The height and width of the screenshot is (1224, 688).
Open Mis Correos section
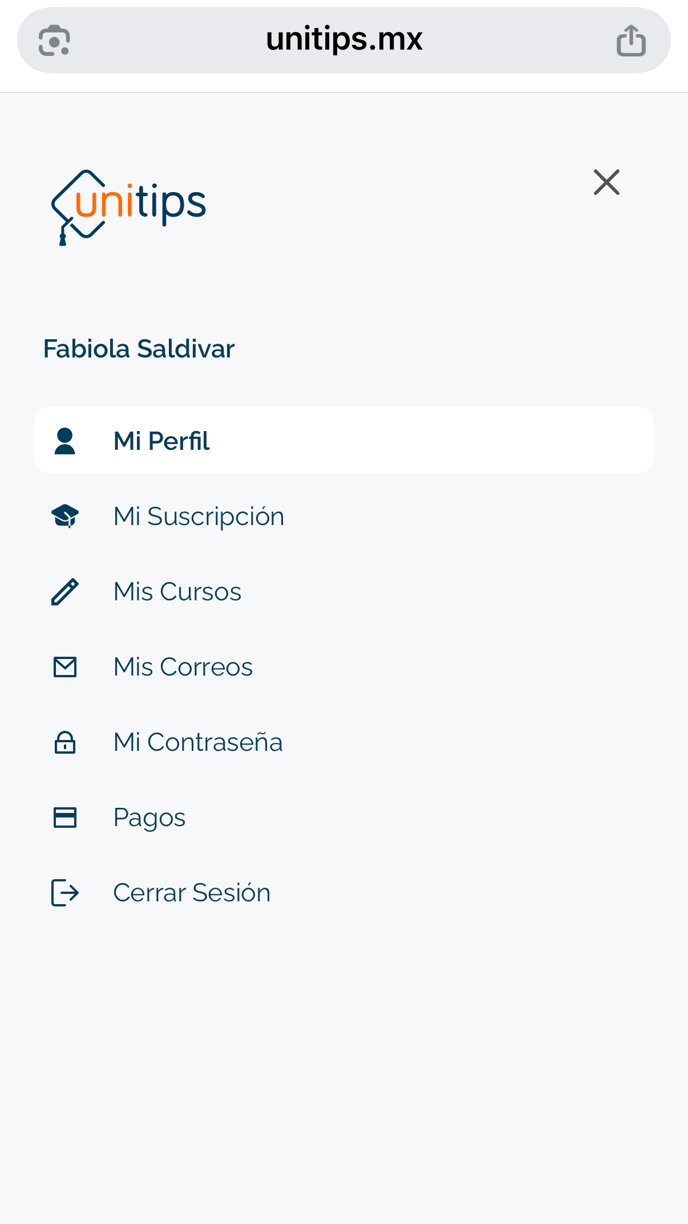pos(183,667)
